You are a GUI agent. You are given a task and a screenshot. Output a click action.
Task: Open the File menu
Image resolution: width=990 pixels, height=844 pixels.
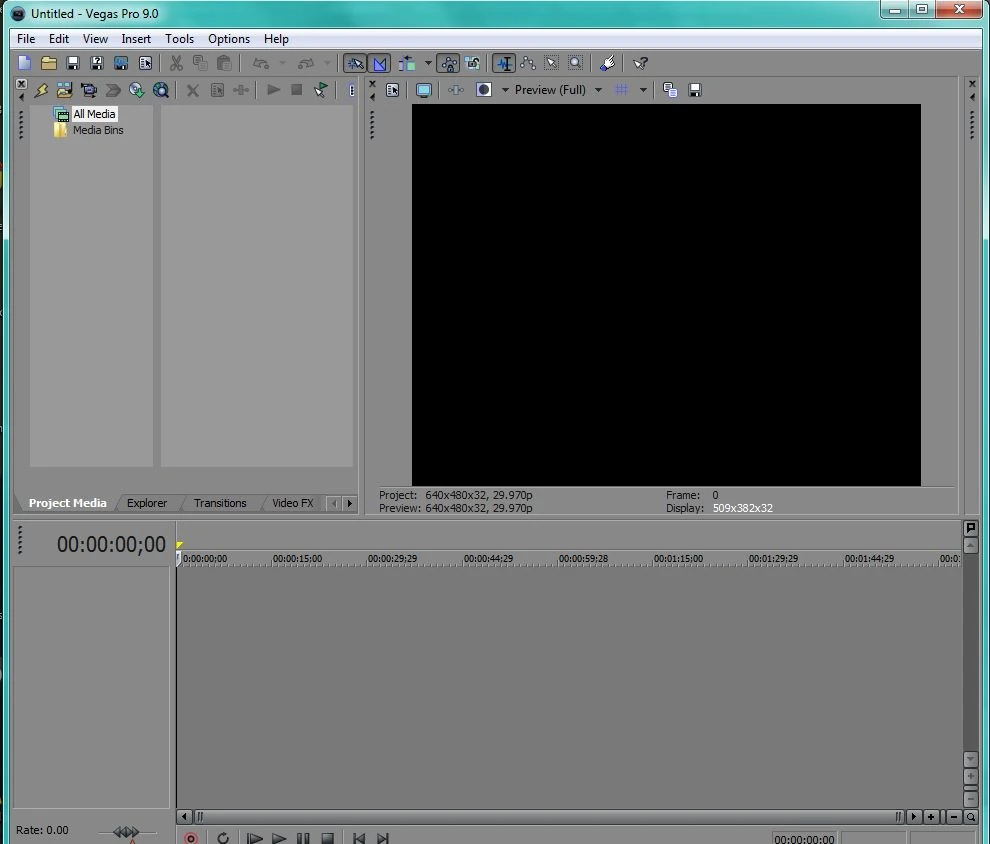click(26, 39)
